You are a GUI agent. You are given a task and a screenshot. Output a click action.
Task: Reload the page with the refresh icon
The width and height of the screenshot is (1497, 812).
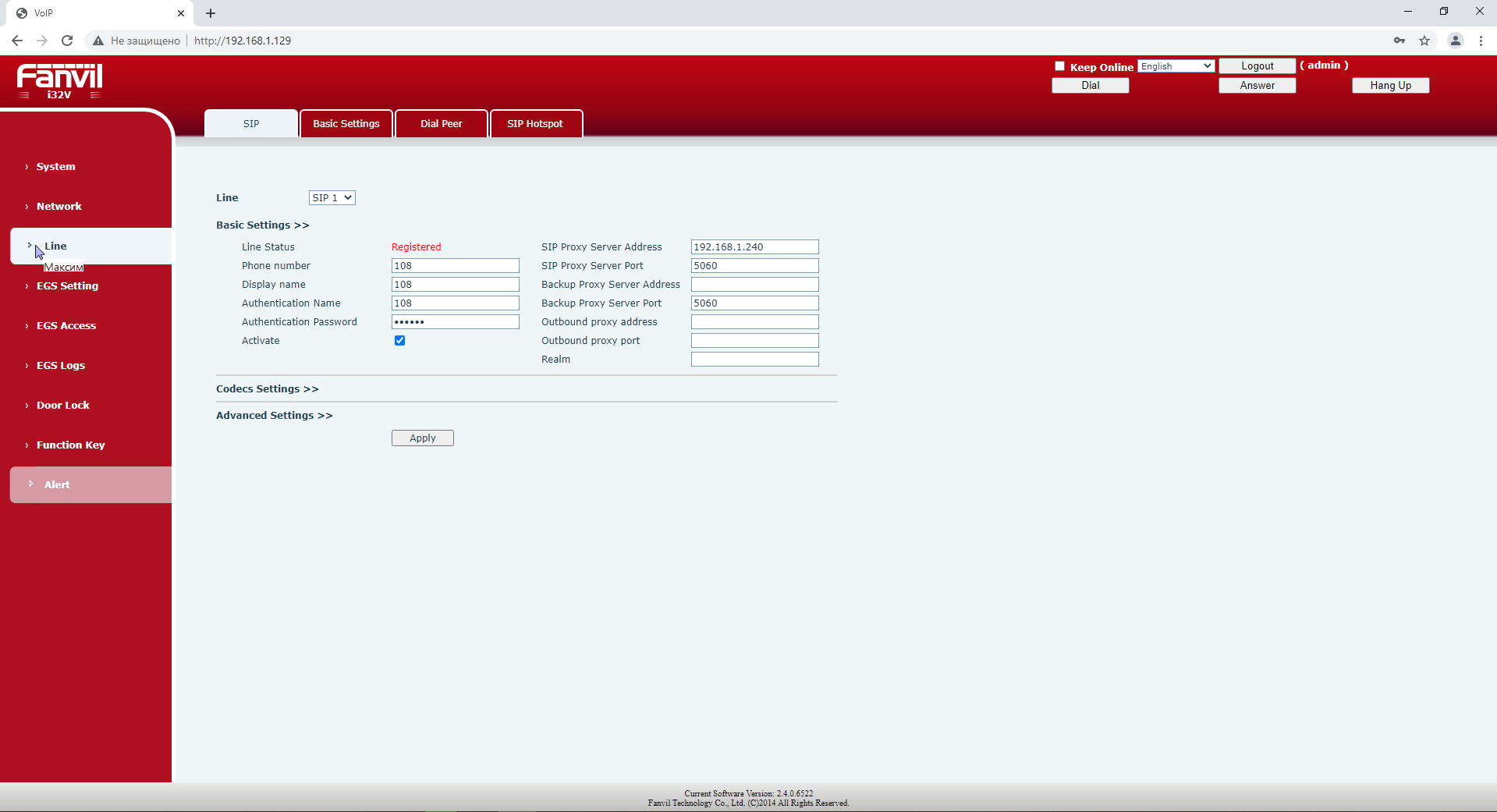(67, 41)
